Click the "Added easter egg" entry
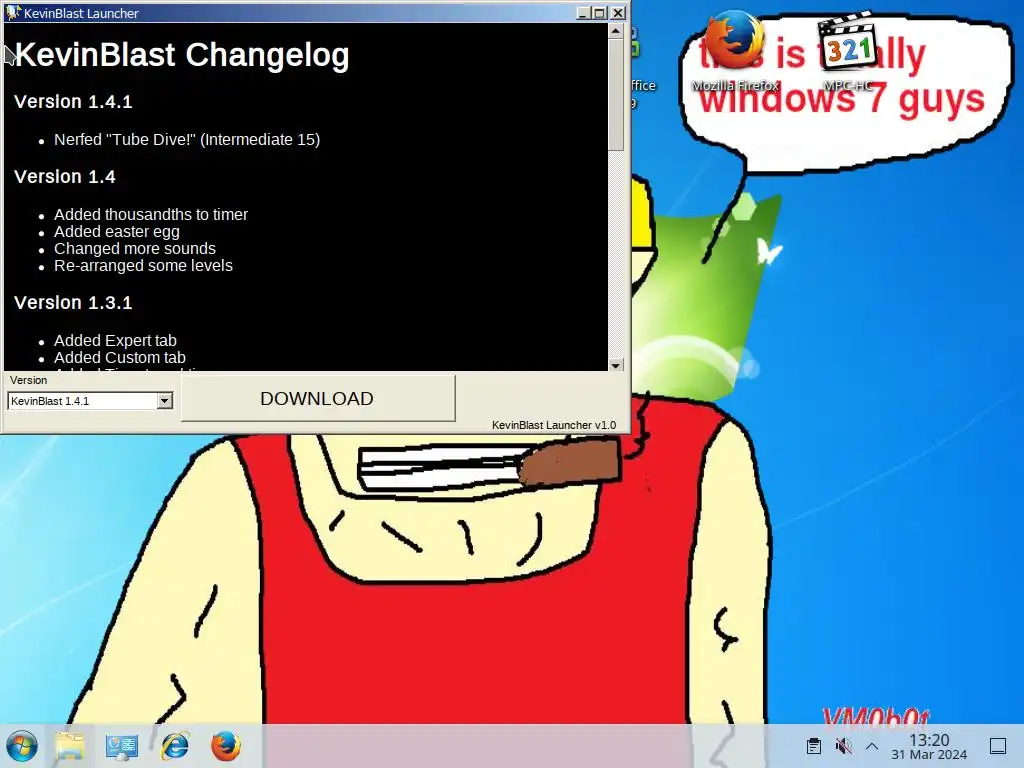Image resolution: width=1024 pixels, height=768 pixels. click(x=117, y=232)
